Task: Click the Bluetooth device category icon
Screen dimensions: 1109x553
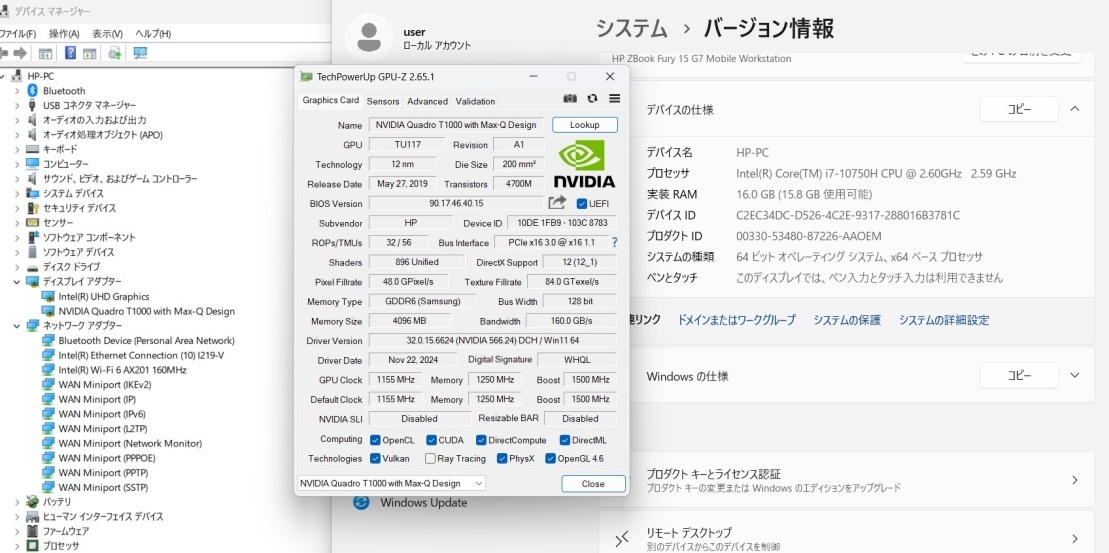Action: 32,91
